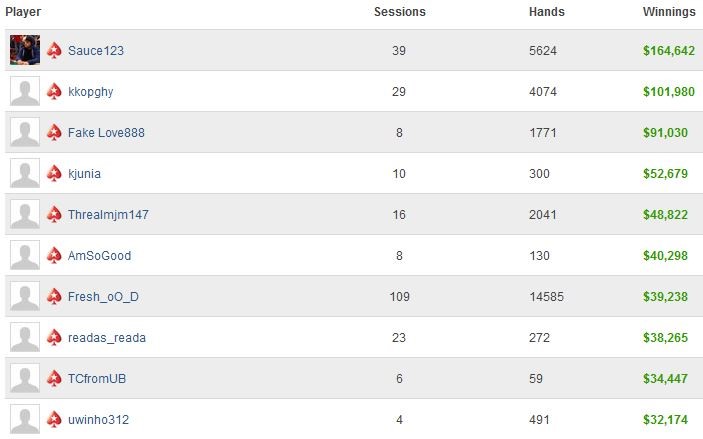Image resolution: width=703 pixels, height=439 pixels.
Task: Click the Player column header
Action: click(23, 12)
